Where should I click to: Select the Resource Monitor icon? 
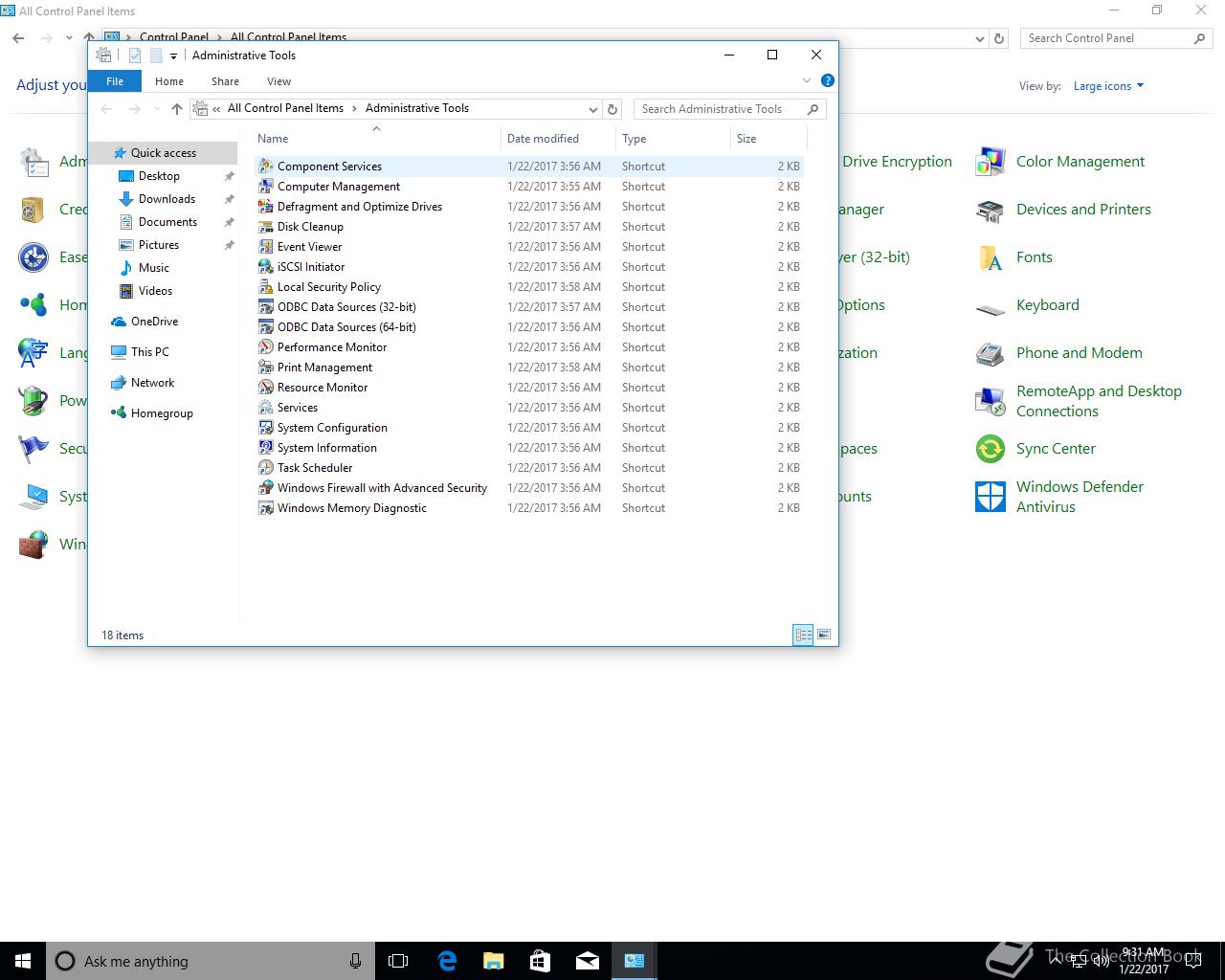pyautogui.click(x=266, y=388)
